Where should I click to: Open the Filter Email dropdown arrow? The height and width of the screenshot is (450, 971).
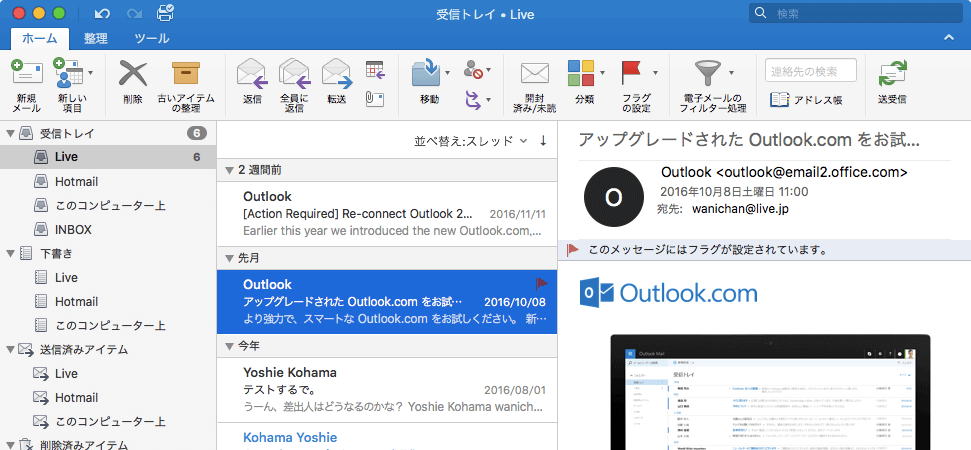point(731,73)
